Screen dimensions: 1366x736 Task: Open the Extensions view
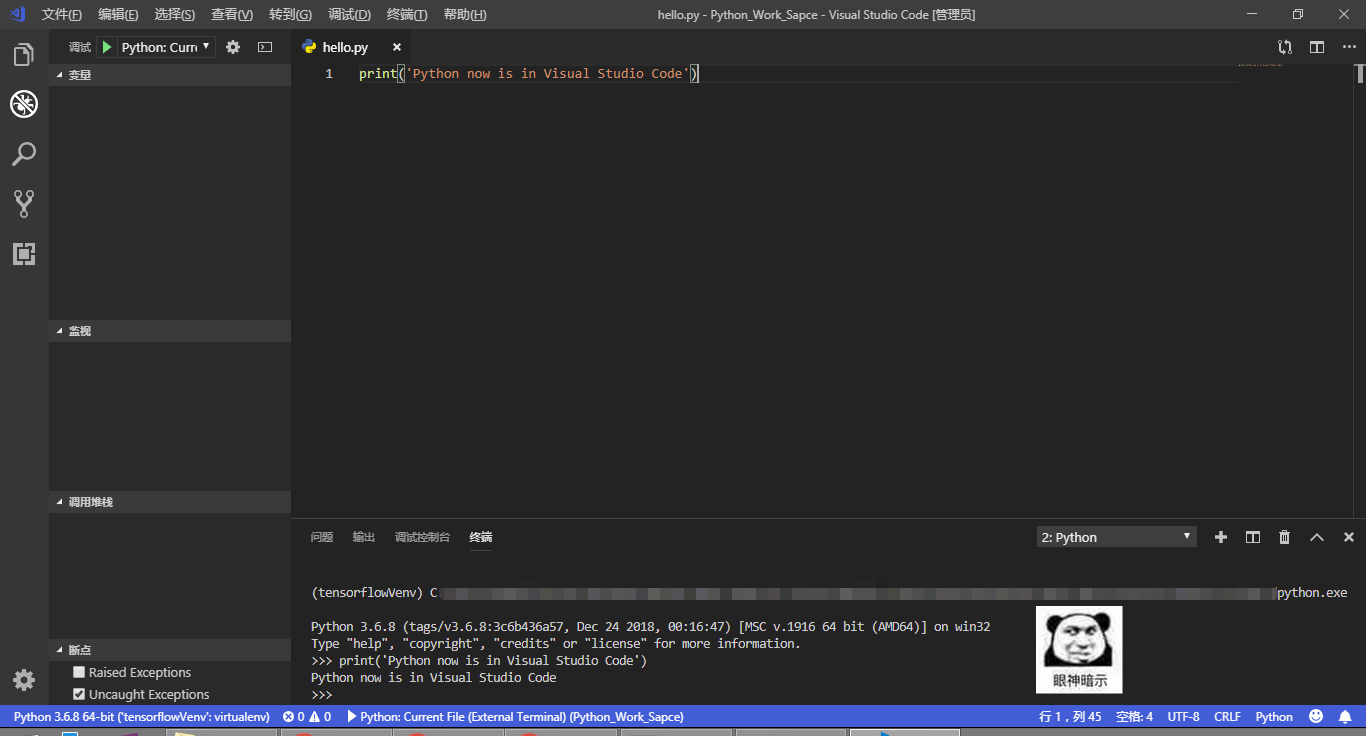(24, 254)
